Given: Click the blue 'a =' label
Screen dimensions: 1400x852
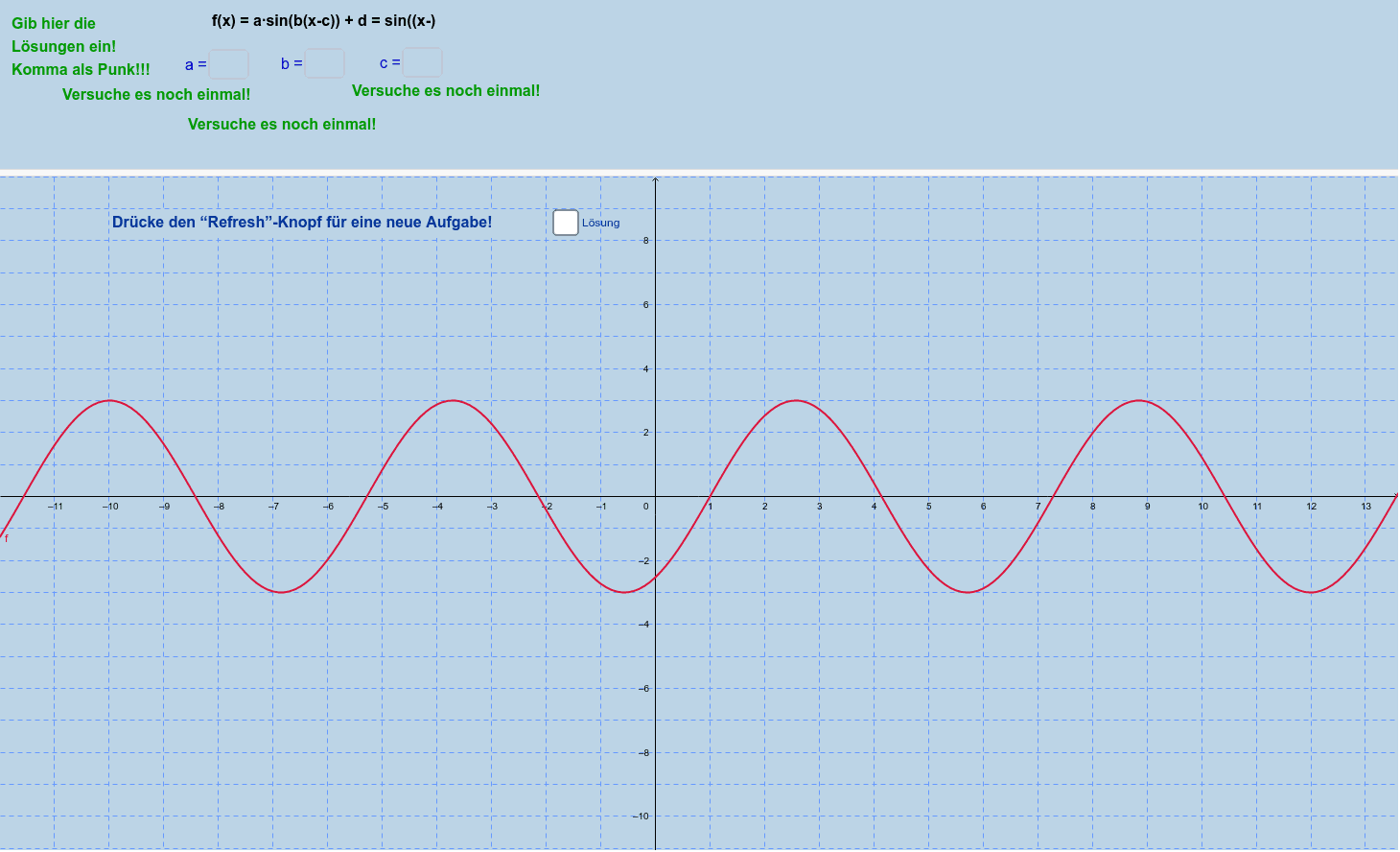Looking at the screenshot, I should pyautogui.click(x=196, y=65).
